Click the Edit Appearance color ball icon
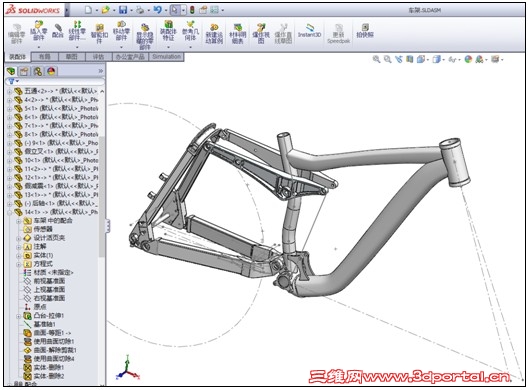This screenshot has width=529, height=390. (468, 59)
